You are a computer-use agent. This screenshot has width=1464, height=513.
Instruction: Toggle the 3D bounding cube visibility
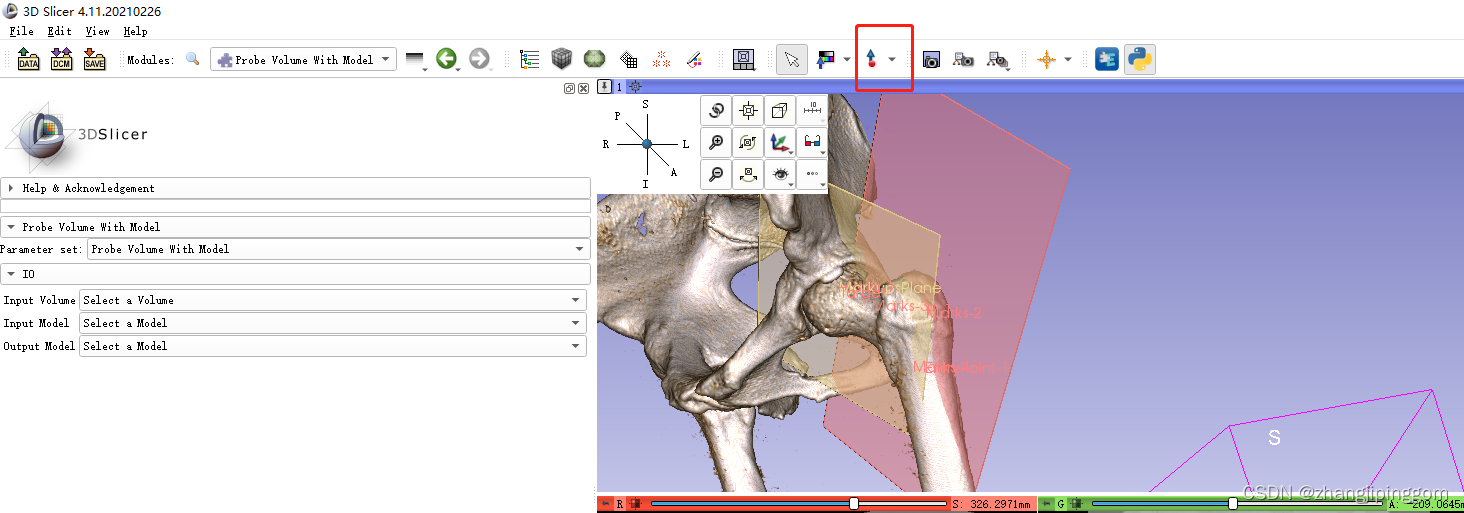(x=781, y=110)
